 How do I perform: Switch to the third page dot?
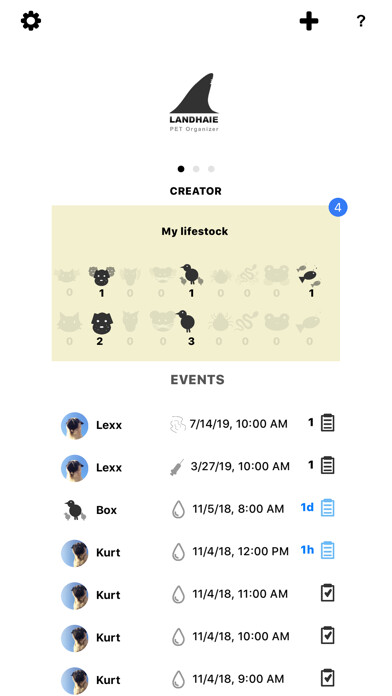[211, 169]
